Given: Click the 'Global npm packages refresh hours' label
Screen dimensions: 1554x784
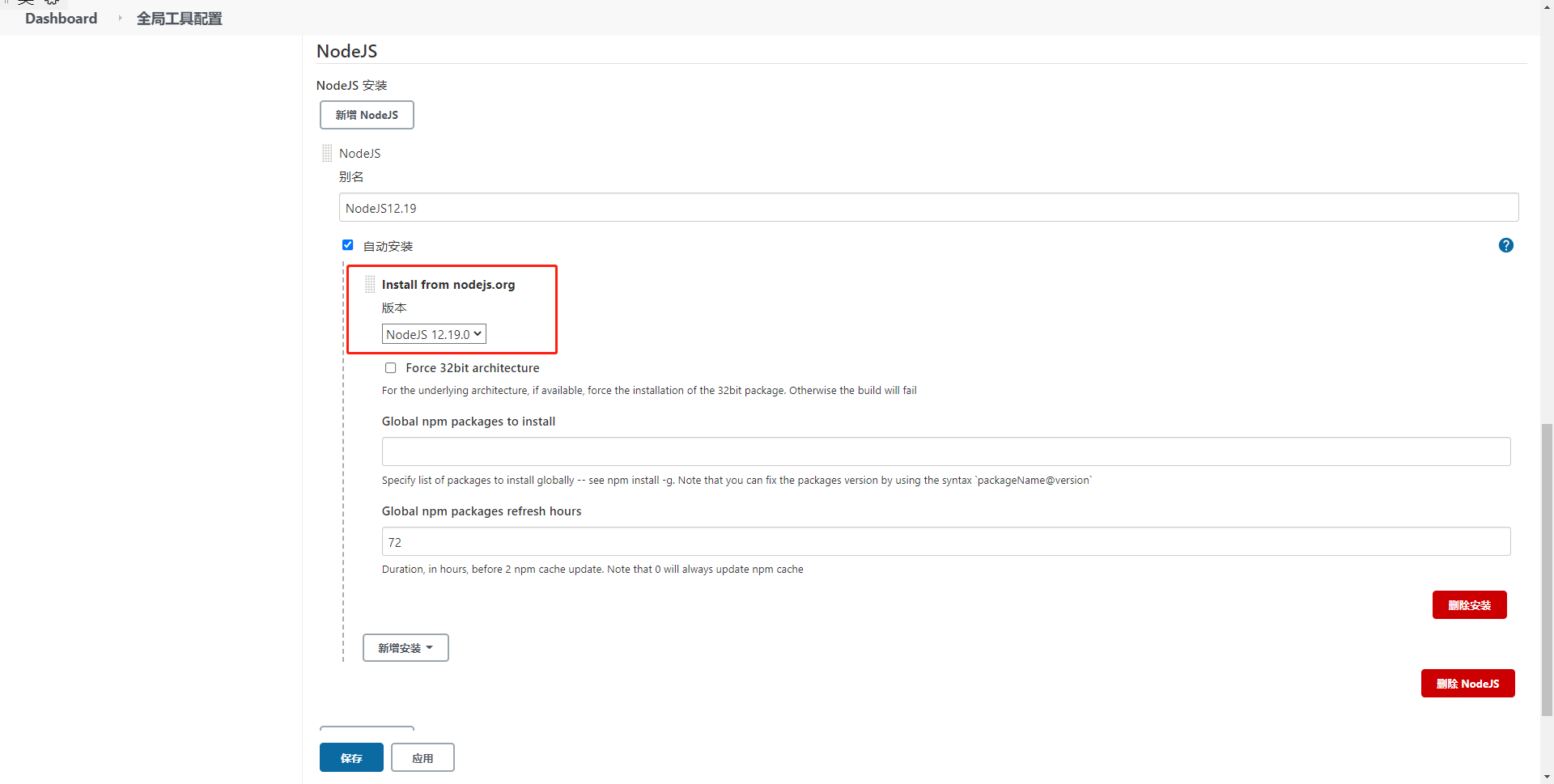Looking at the screenshot, I should pyautogui.click(x=482, y=511).
